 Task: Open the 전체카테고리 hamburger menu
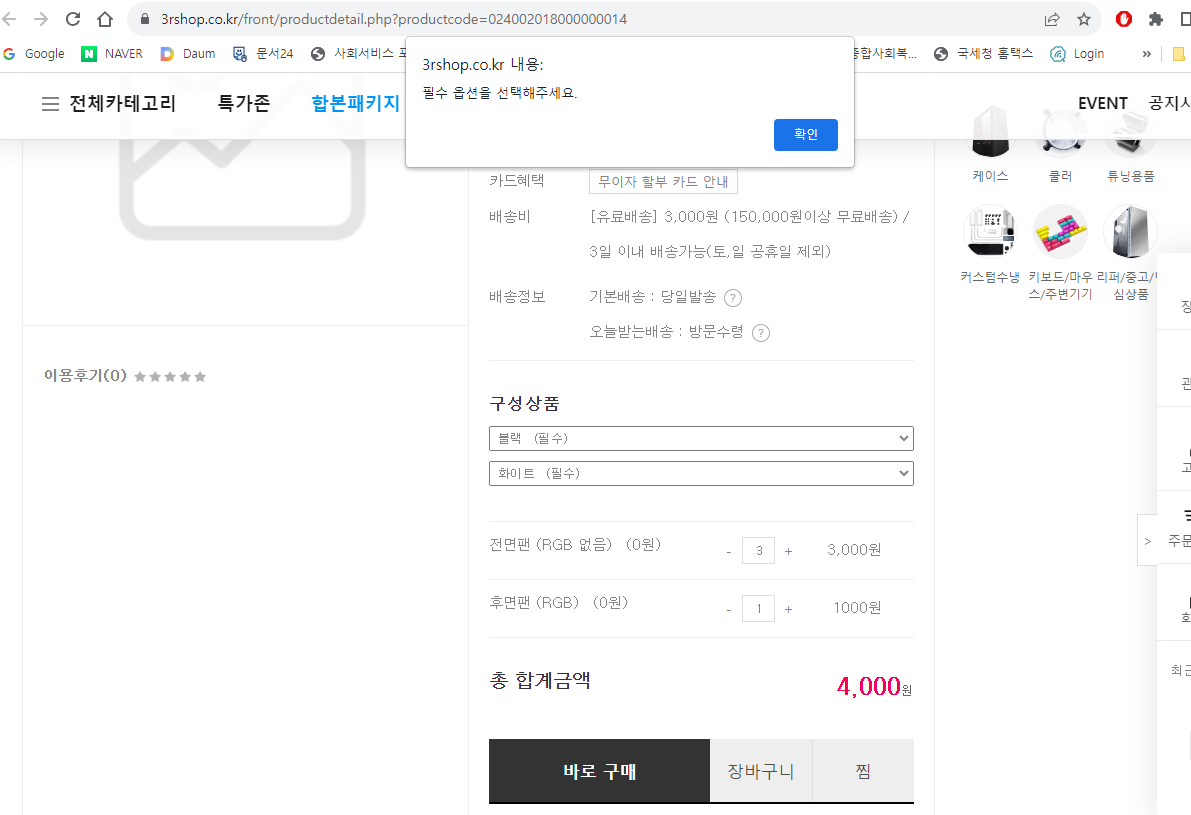(50, 104)
